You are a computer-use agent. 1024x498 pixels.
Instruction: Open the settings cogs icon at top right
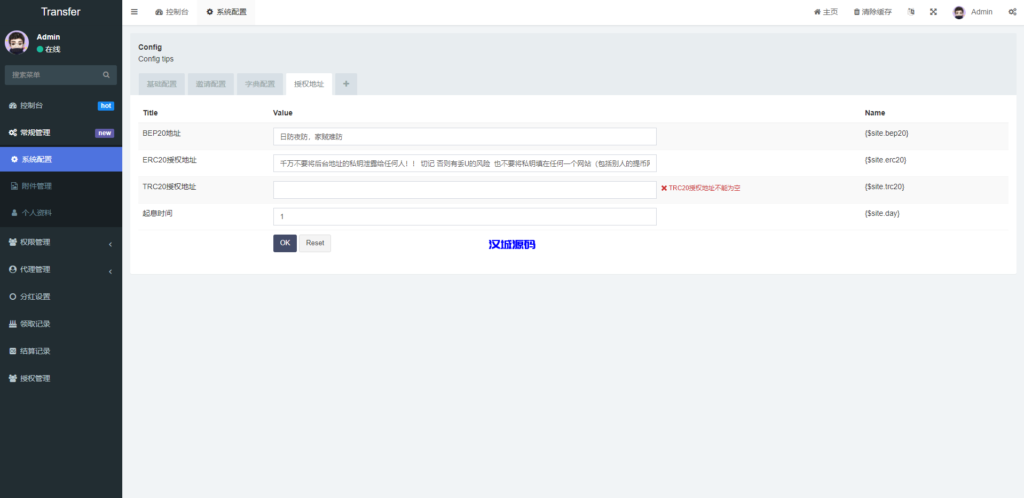(1012, 12)
